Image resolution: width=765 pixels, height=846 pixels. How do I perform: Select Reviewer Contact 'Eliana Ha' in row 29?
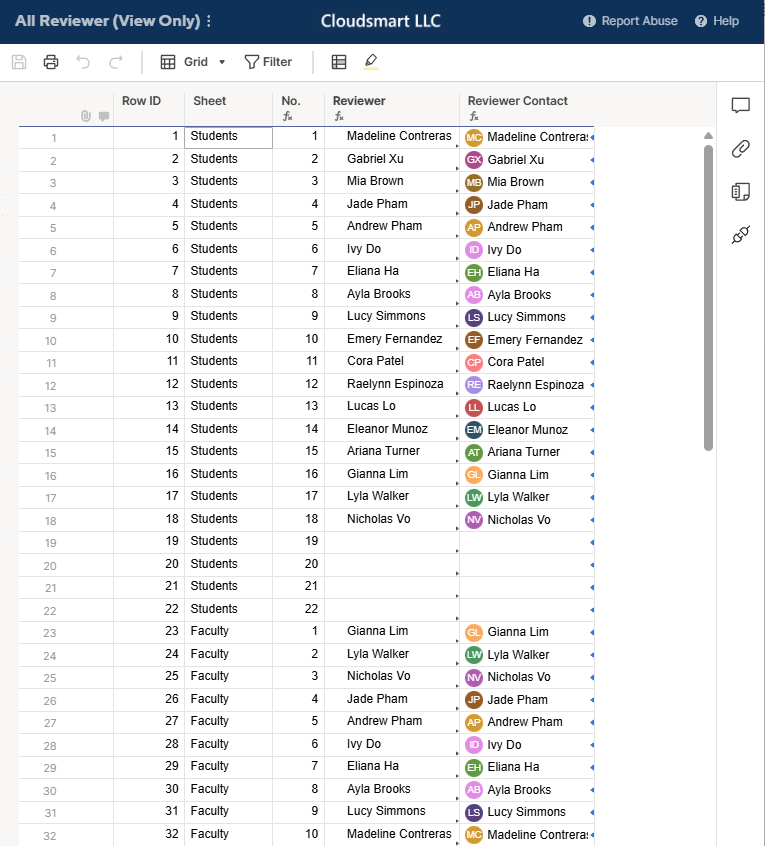click(527, 767)
